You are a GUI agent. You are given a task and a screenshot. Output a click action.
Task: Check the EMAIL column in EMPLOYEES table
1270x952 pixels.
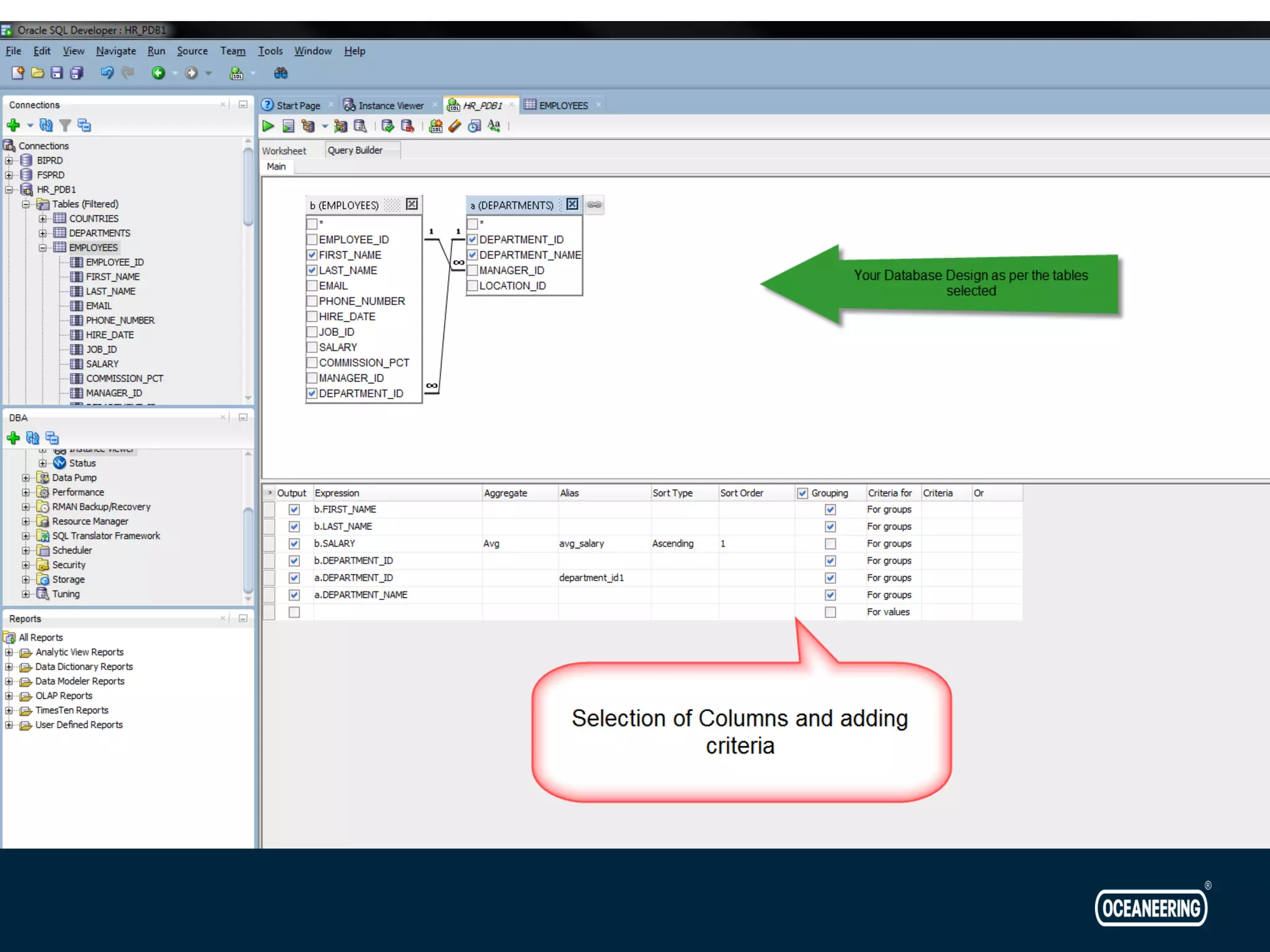click(x=313, y=286)
